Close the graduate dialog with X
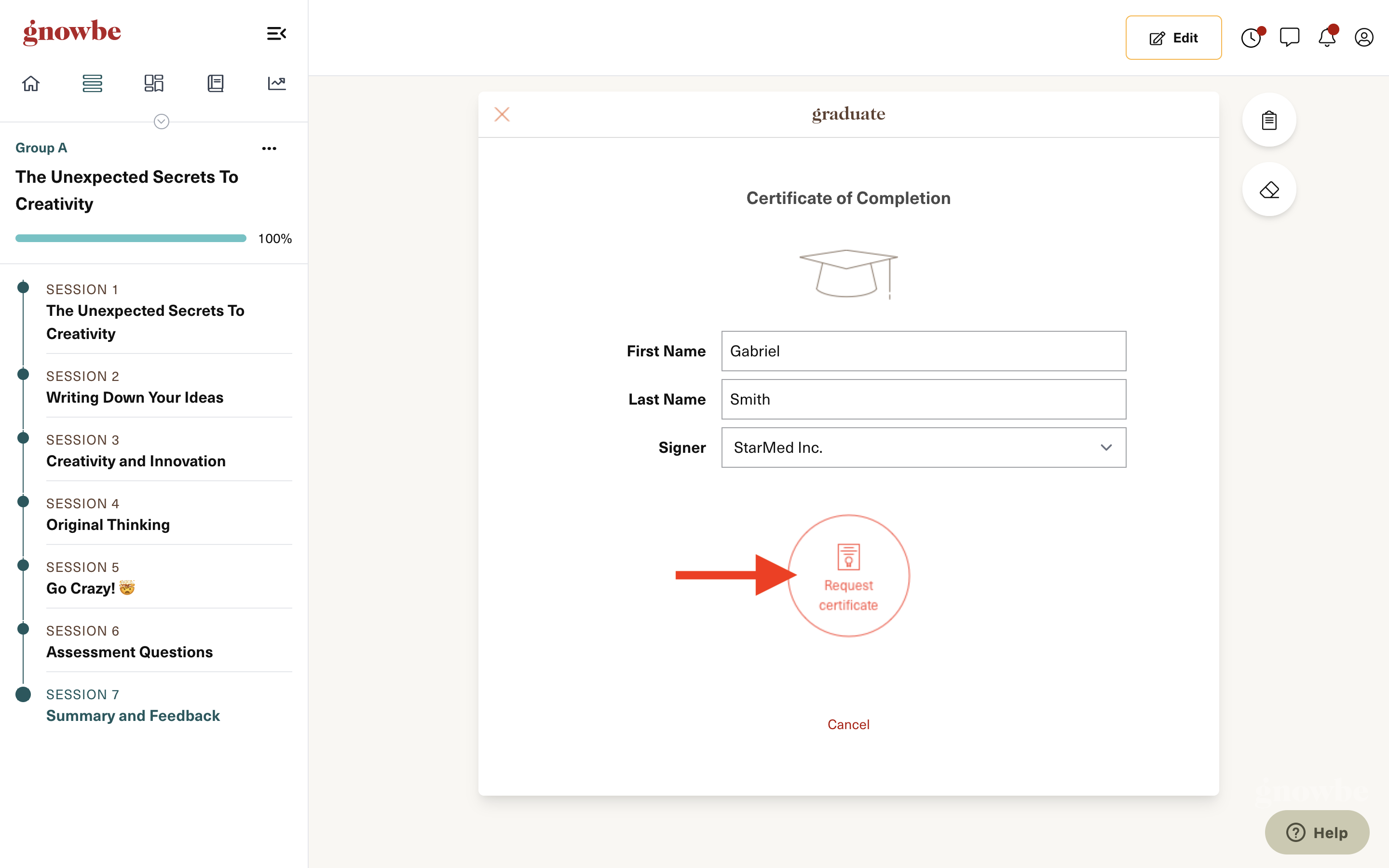The height and width of the screenshot is (868, 1389). pos(502,114)
